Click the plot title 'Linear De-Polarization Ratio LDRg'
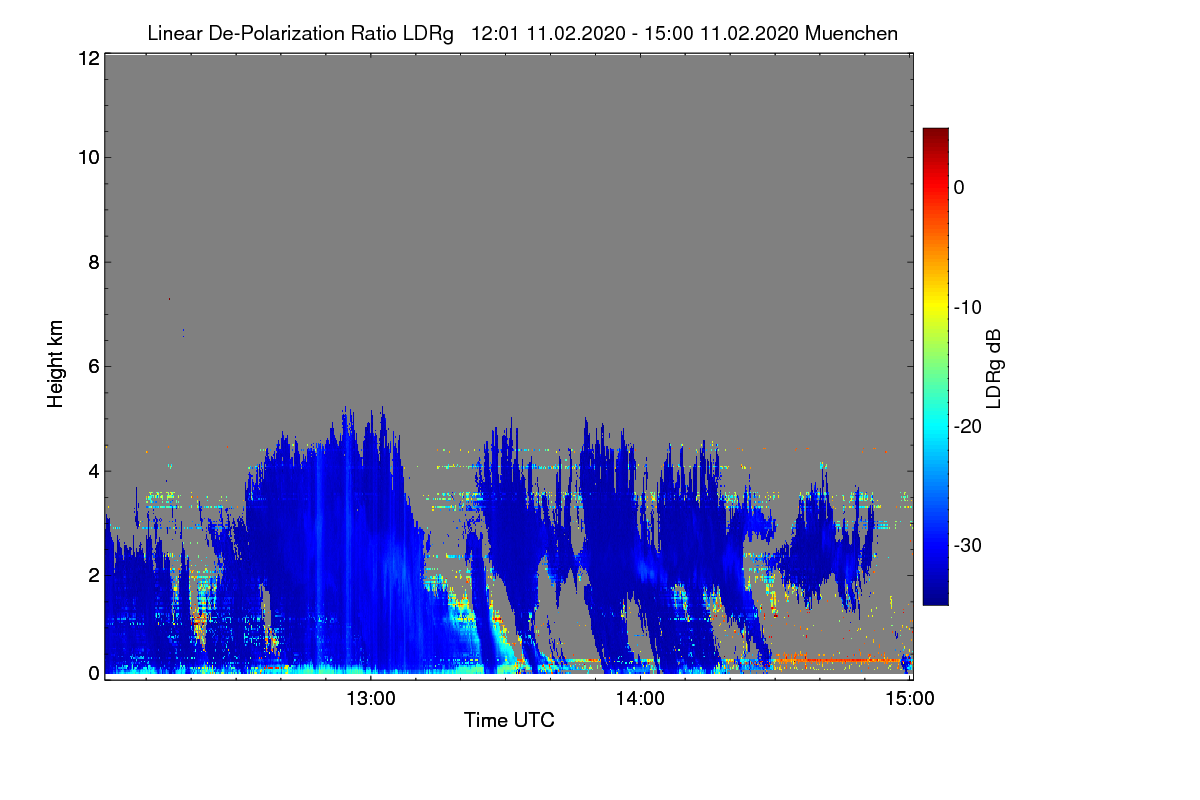Image resolution: width=1200 pixels, height=800 pixels. (300, 33)
